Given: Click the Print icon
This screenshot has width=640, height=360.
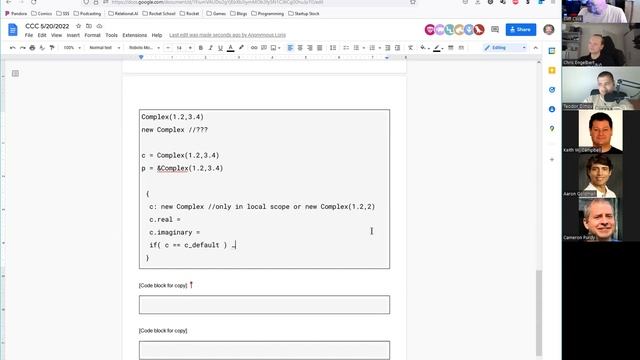Looking at the screenshot, I should coord(32,48).
